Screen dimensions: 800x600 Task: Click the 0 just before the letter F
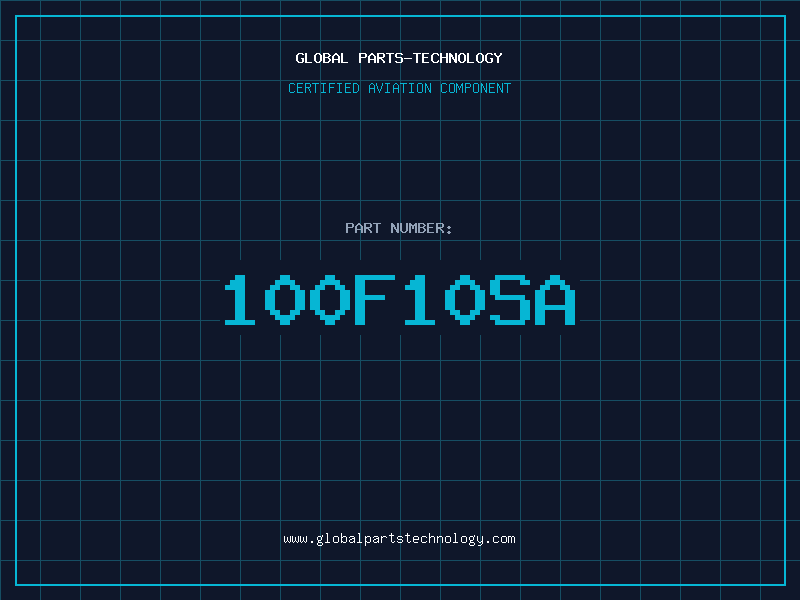pyautogui.click(x=331, y=301)
